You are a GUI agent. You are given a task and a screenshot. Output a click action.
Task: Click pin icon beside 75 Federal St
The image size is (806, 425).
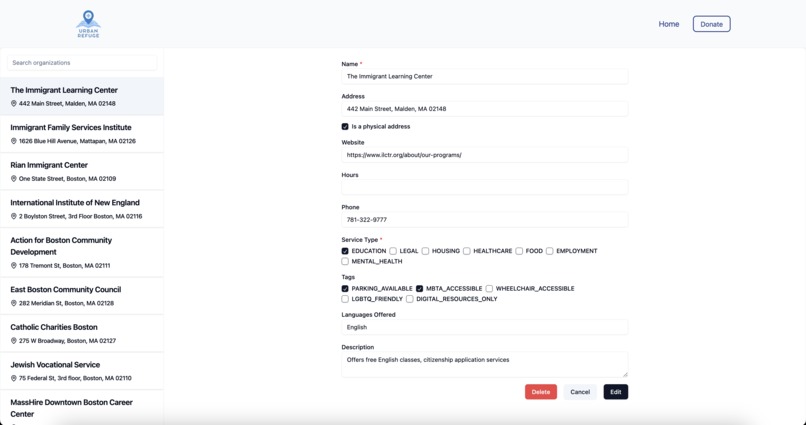tap(14, 378)
